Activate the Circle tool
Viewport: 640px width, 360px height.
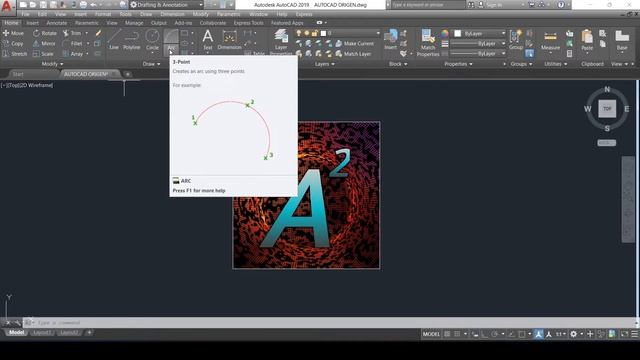152,40
